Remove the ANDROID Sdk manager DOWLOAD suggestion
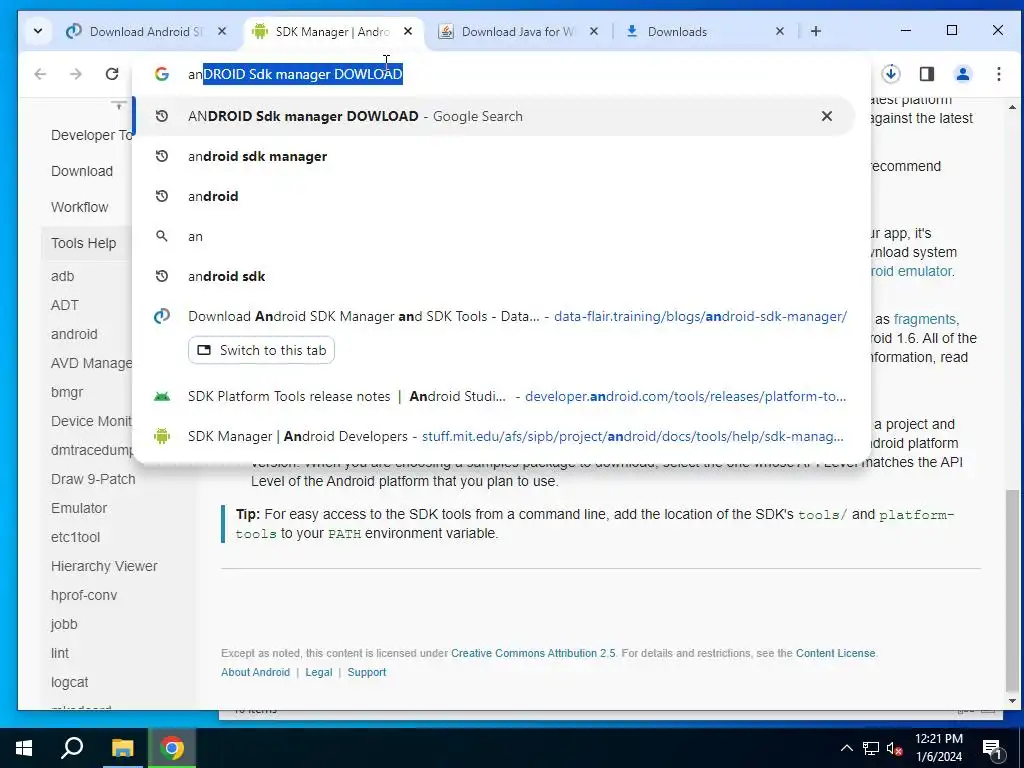Screen dimensions: 1024x768 [x=827, y=116]
